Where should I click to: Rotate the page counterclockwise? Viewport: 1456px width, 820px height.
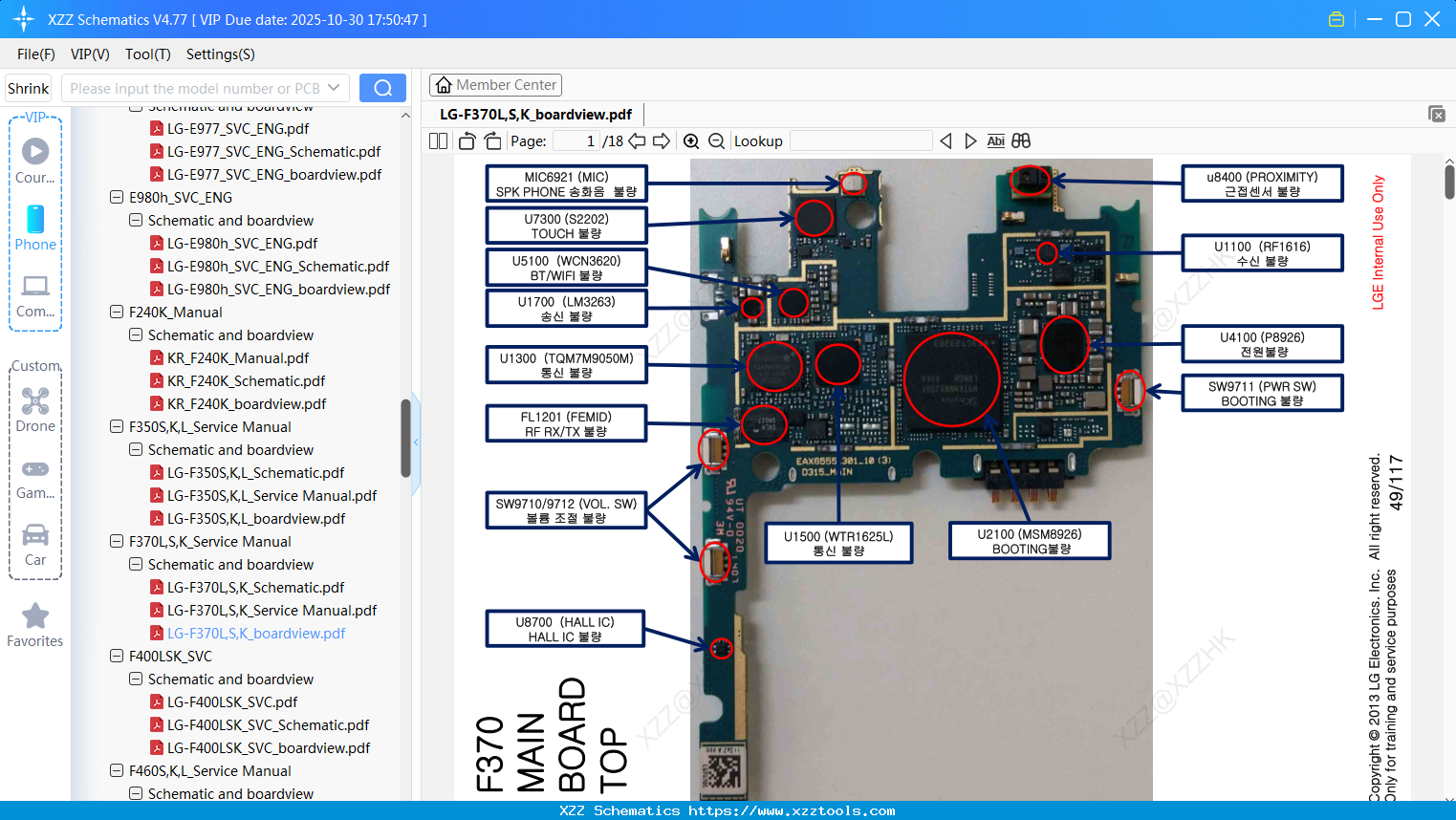tap(466, 140)
